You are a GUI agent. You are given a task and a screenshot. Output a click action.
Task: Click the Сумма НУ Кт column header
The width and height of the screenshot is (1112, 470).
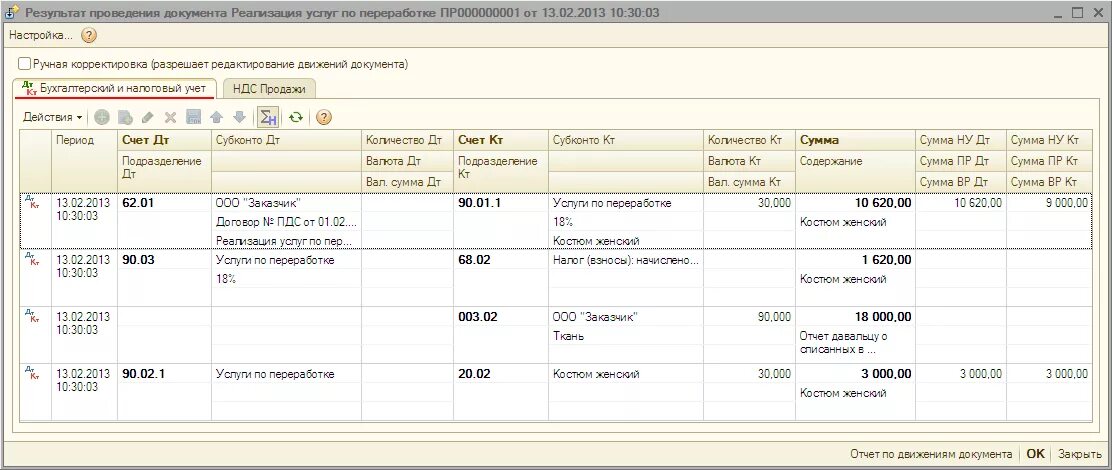tap(1049, 140)
